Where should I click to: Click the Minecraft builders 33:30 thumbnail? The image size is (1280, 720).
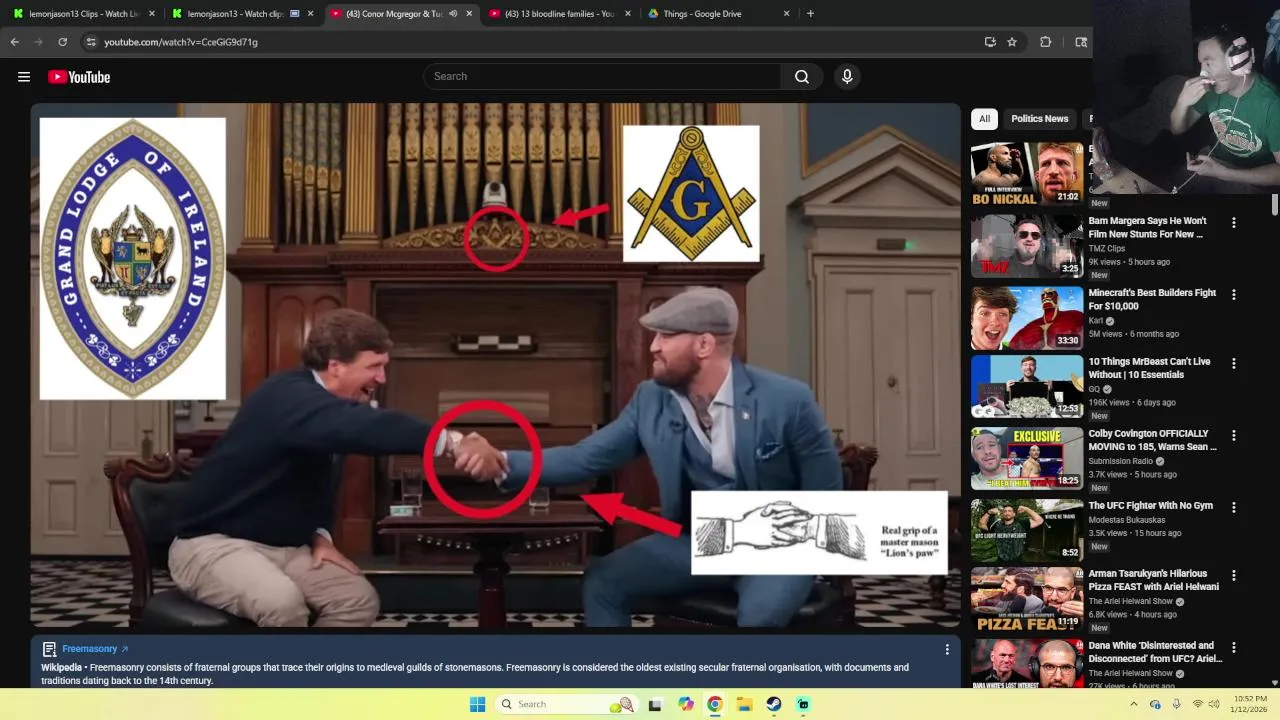tap(1027, 318)
